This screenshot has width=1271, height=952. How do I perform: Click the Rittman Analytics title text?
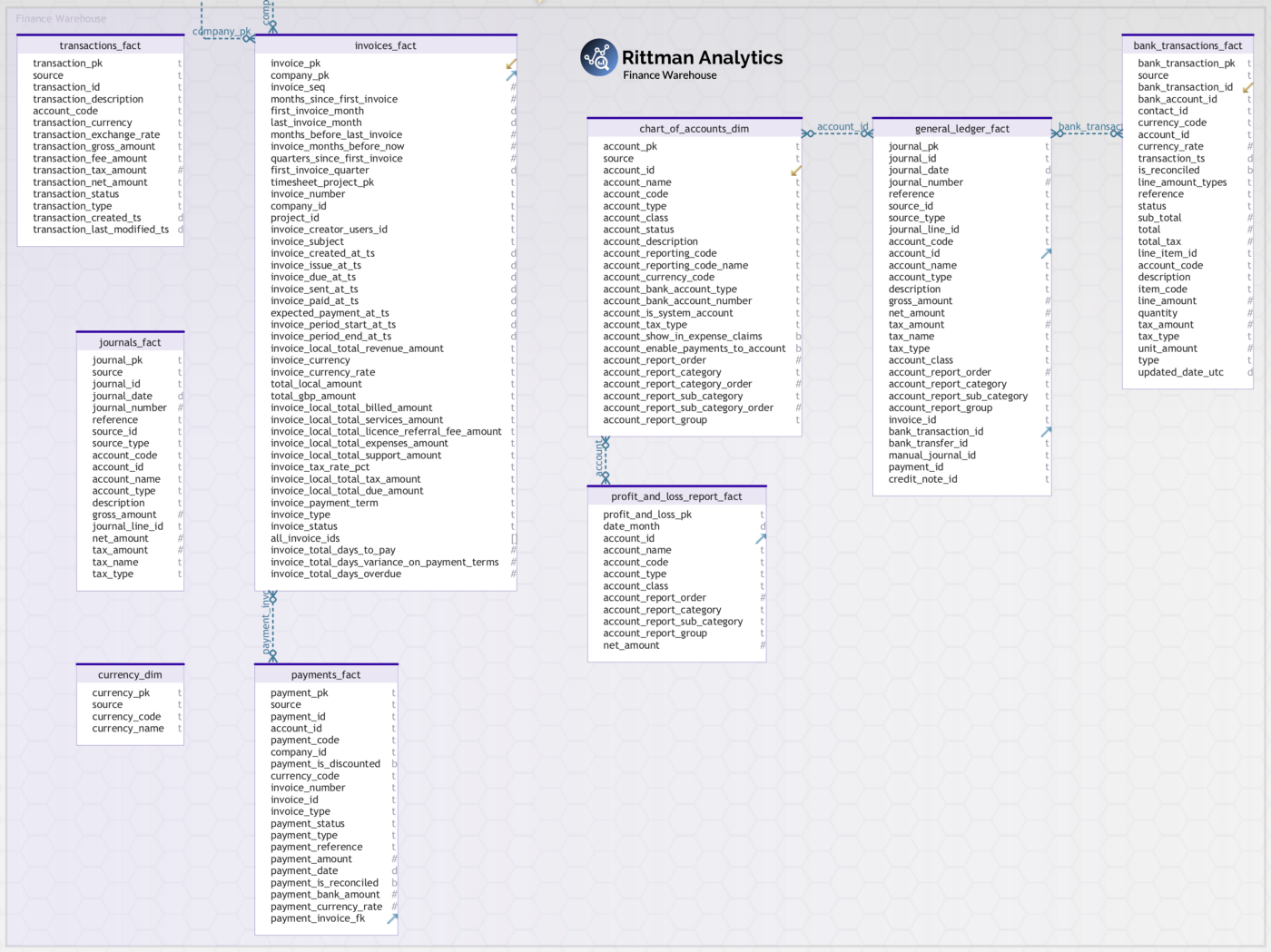(702, 57)
